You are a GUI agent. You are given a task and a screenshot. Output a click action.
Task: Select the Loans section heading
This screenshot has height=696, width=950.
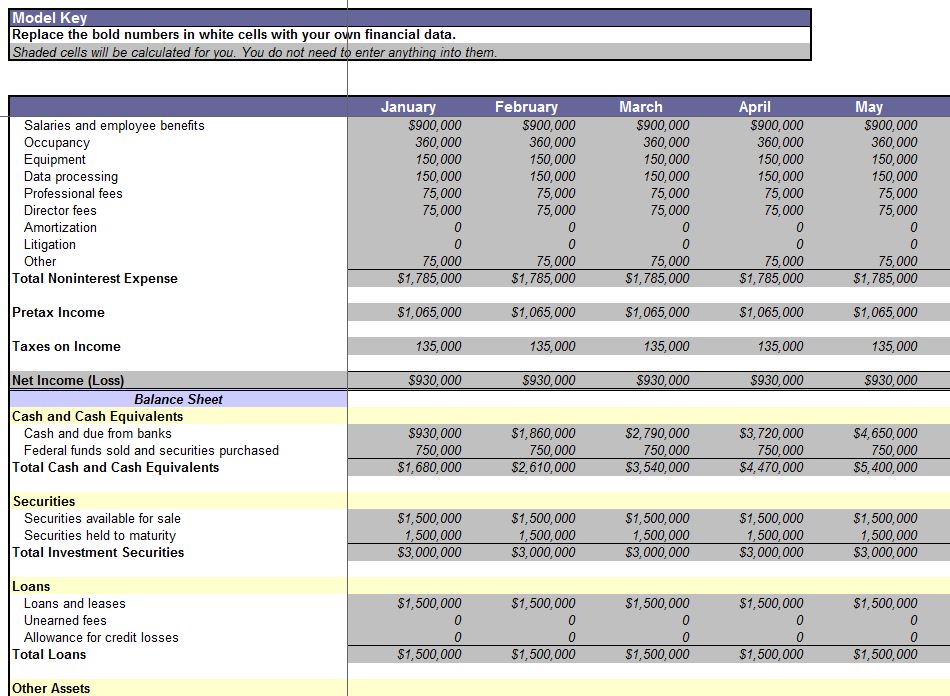click(x=31, y=586)
